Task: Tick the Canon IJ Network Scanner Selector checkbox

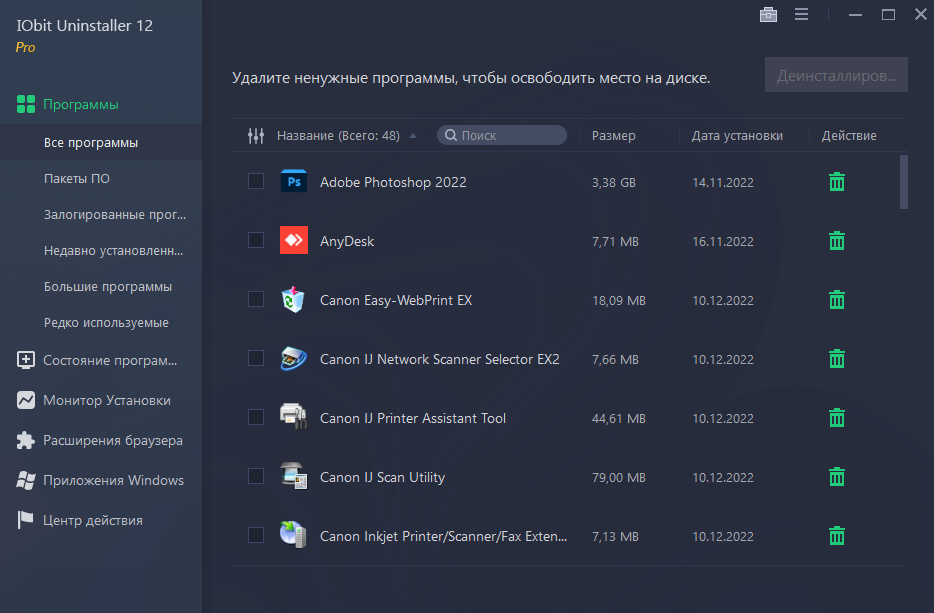Action: point(256,358)
